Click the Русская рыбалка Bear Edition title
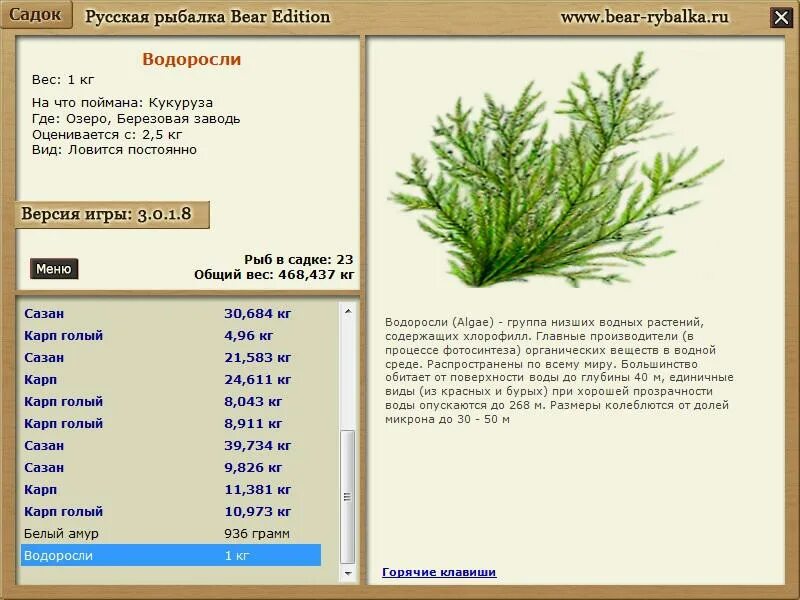 [207, 17]
